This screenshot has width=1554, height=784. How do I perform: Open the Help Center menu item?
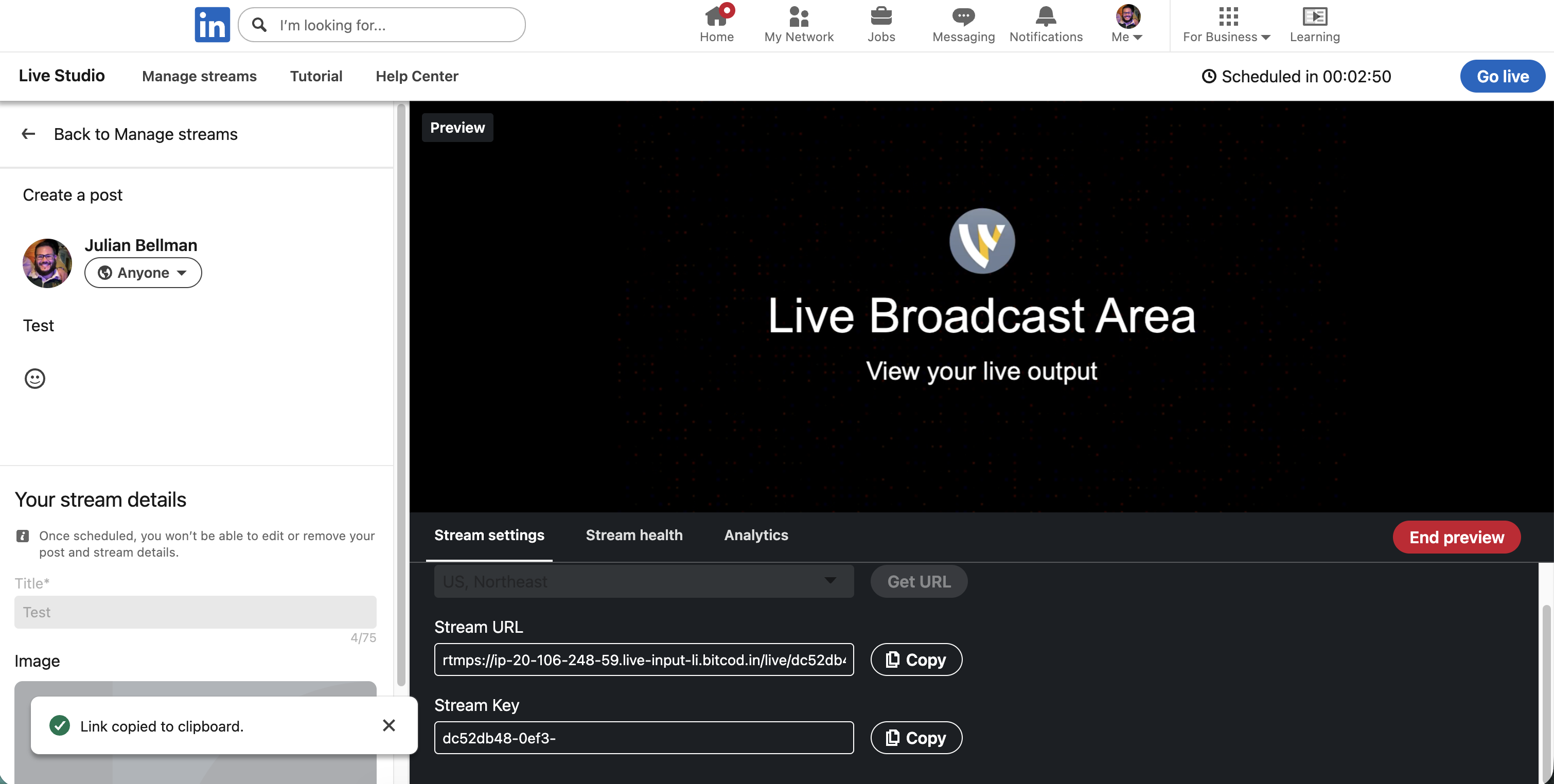417,76
